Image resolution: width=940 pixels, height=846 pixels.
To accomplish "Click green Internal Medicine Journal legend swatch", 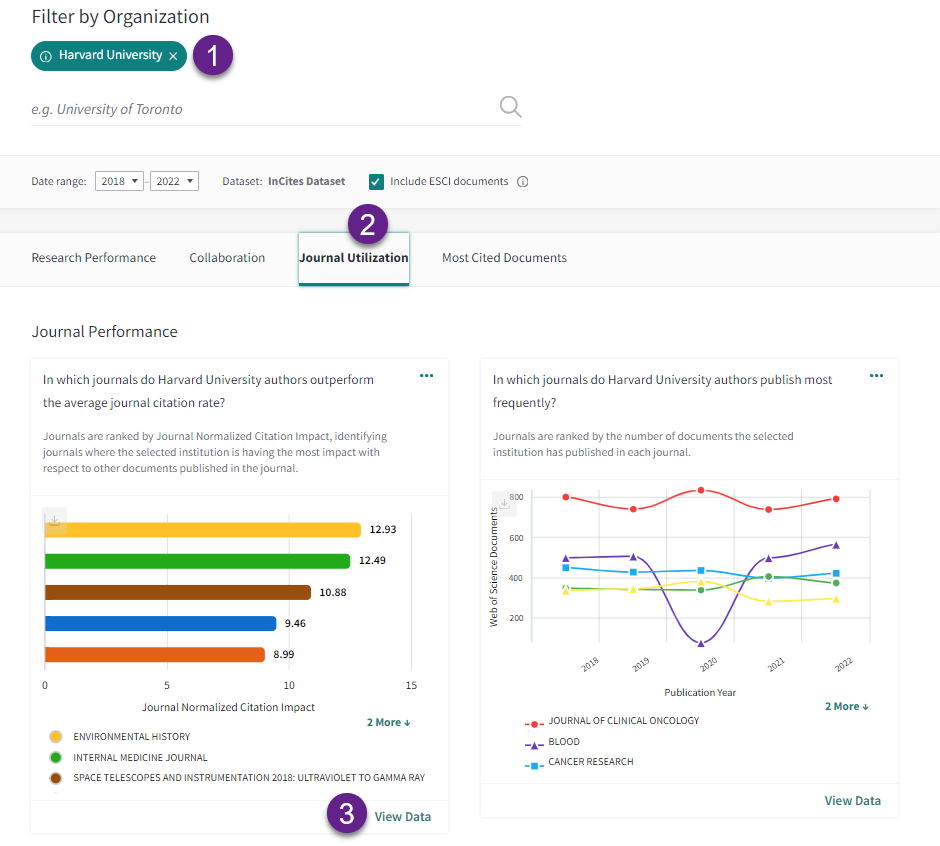I will coord(56,757).
